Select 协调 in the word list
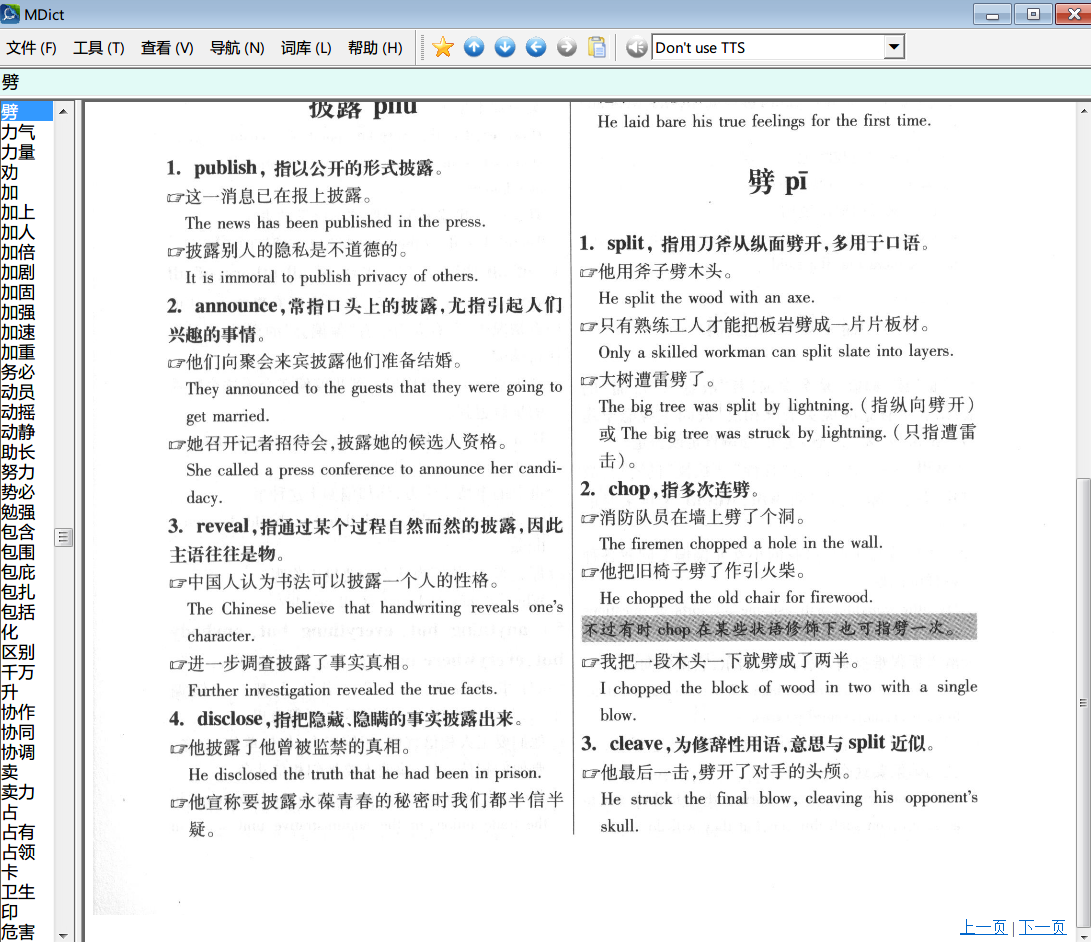 click(x=18, y=753)
